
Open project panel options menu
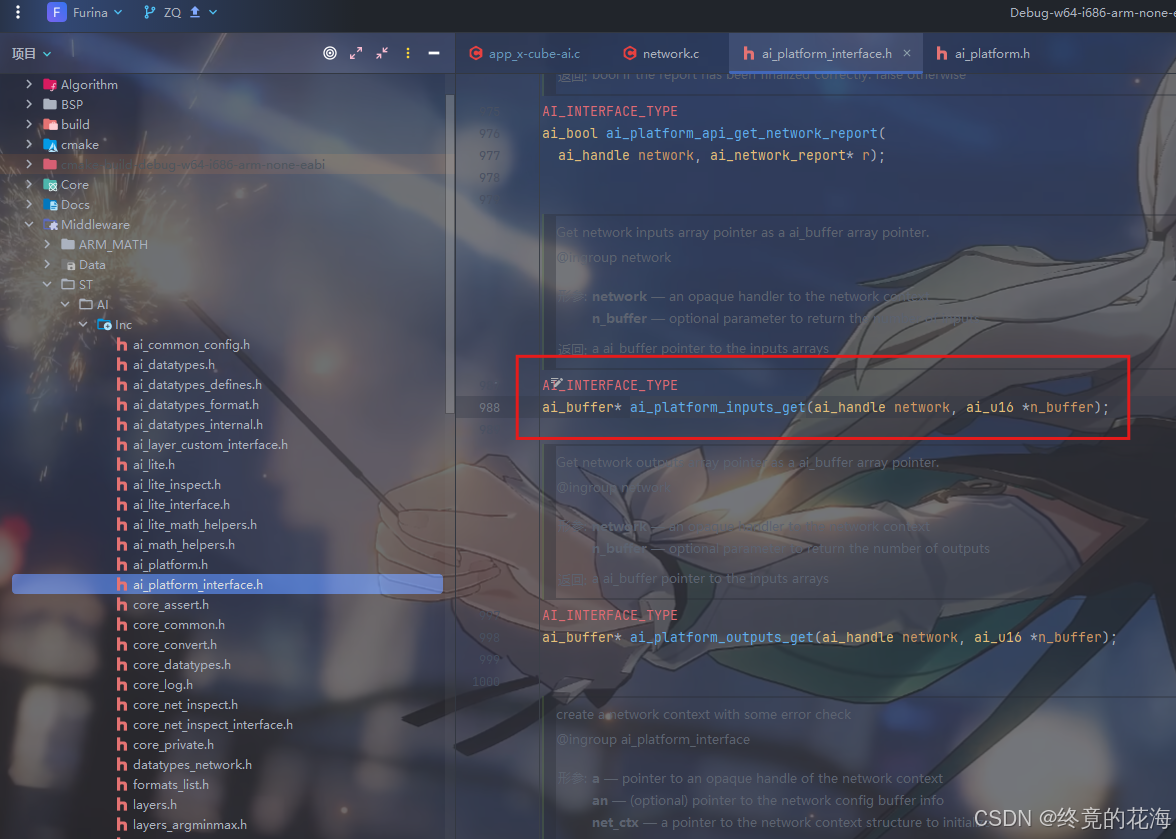[408, 53]
